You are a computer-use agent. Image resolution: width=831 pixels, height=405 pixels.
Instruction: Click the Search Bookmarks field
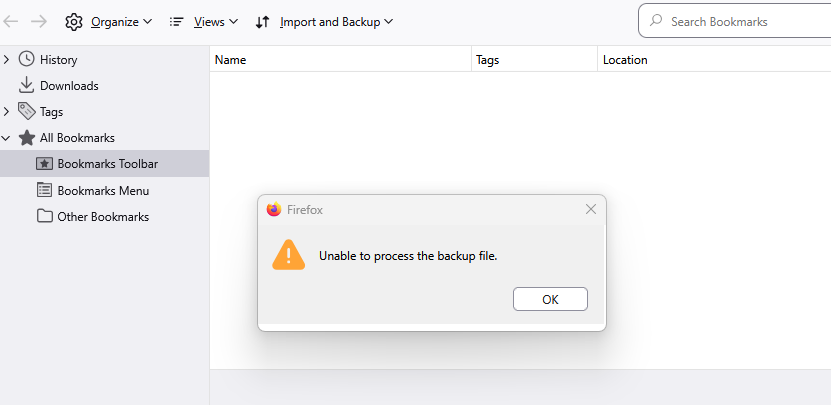(740, 21)
